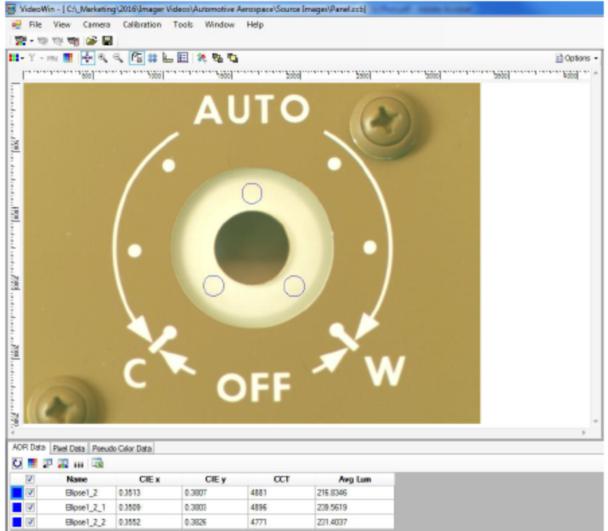Click the color gradient icon in AOI toolbar
Viewport: 608px width, 531px height.
tap(32, 463)
